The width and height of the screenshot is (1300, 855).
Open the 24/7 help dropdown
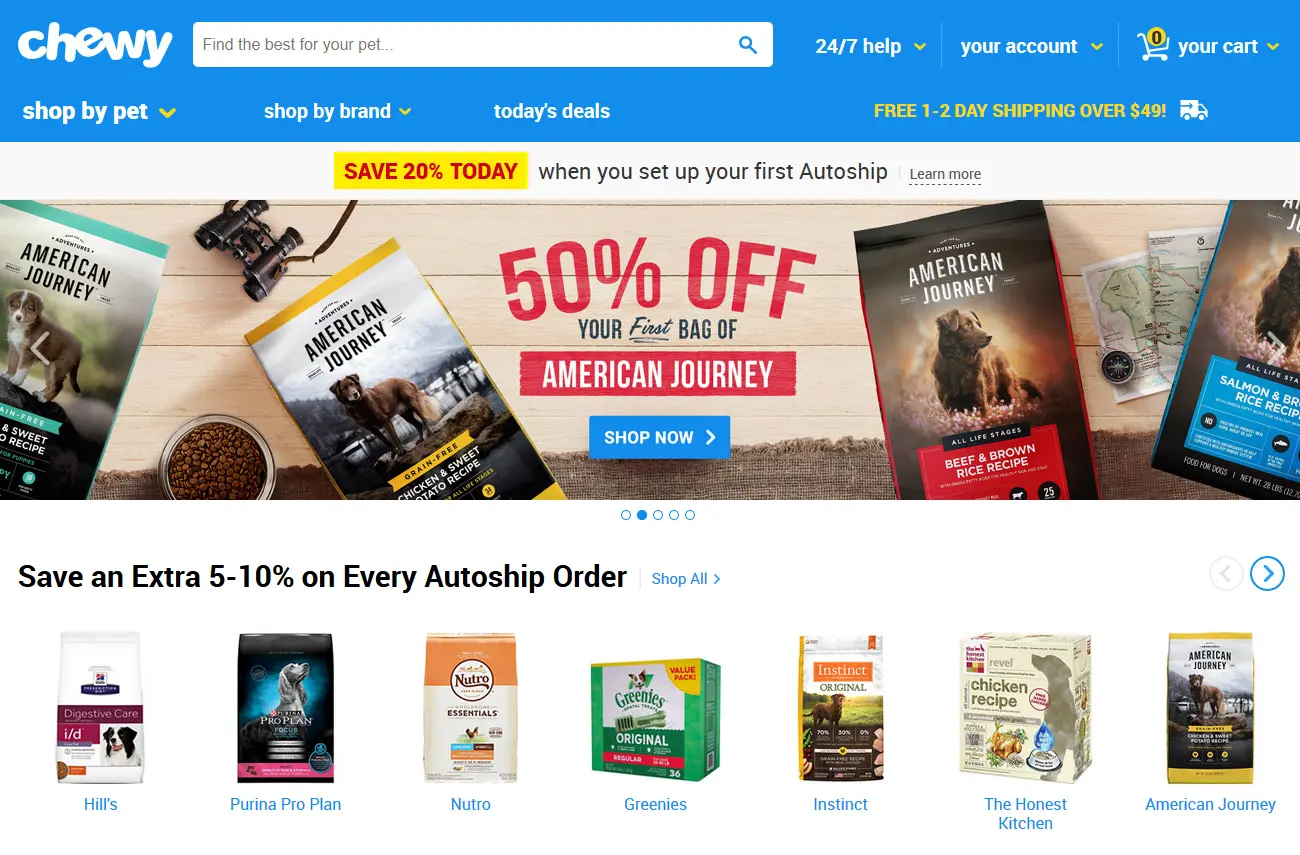[x=871, y=46]
